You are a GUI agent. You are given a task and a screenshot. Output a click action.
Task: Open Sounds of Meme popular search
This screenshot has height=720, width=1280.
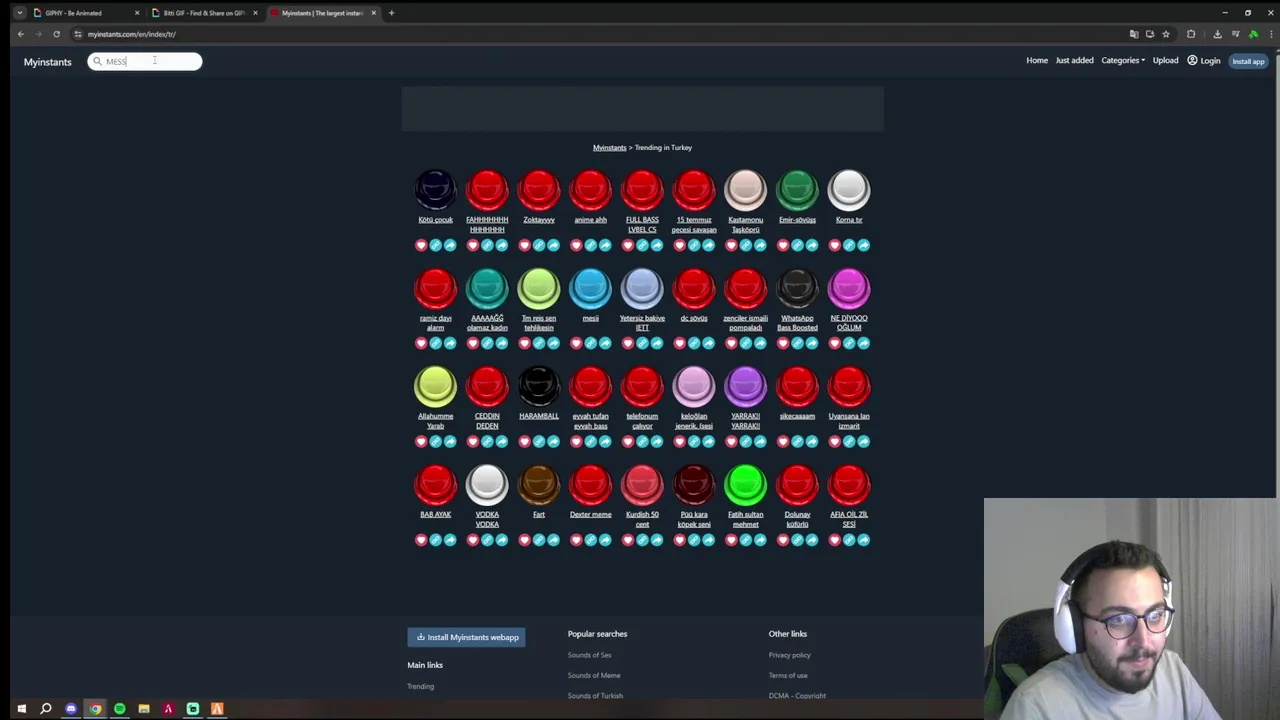pos(594,675)
